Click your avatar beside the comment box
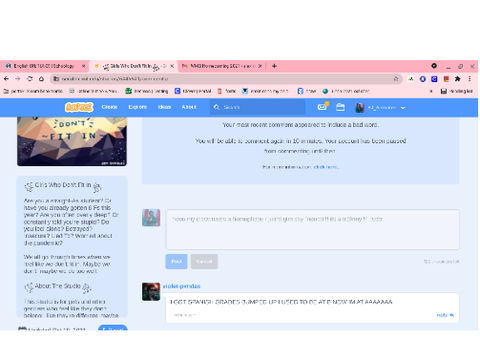This screenshot has height=360, width=480. 151,218
